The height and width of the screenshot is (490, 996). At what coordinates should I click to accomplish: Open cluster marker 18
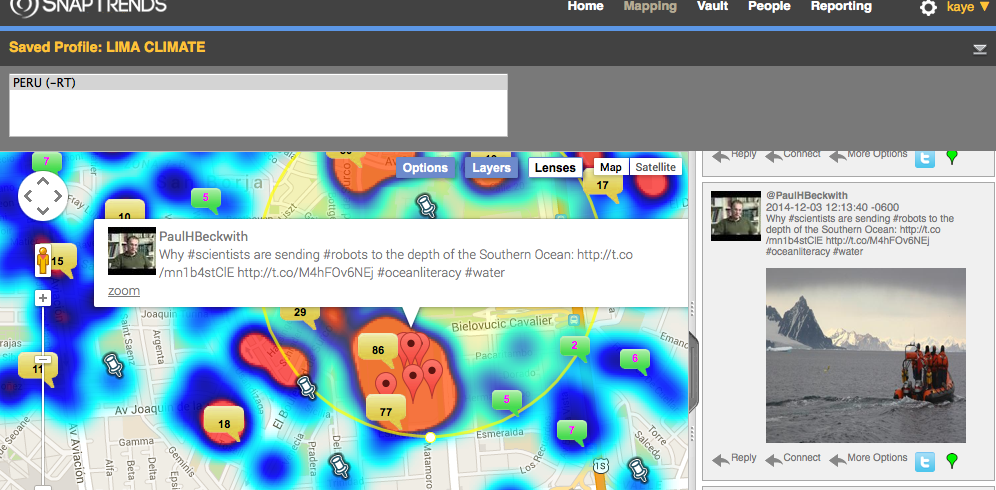(224, 425)
